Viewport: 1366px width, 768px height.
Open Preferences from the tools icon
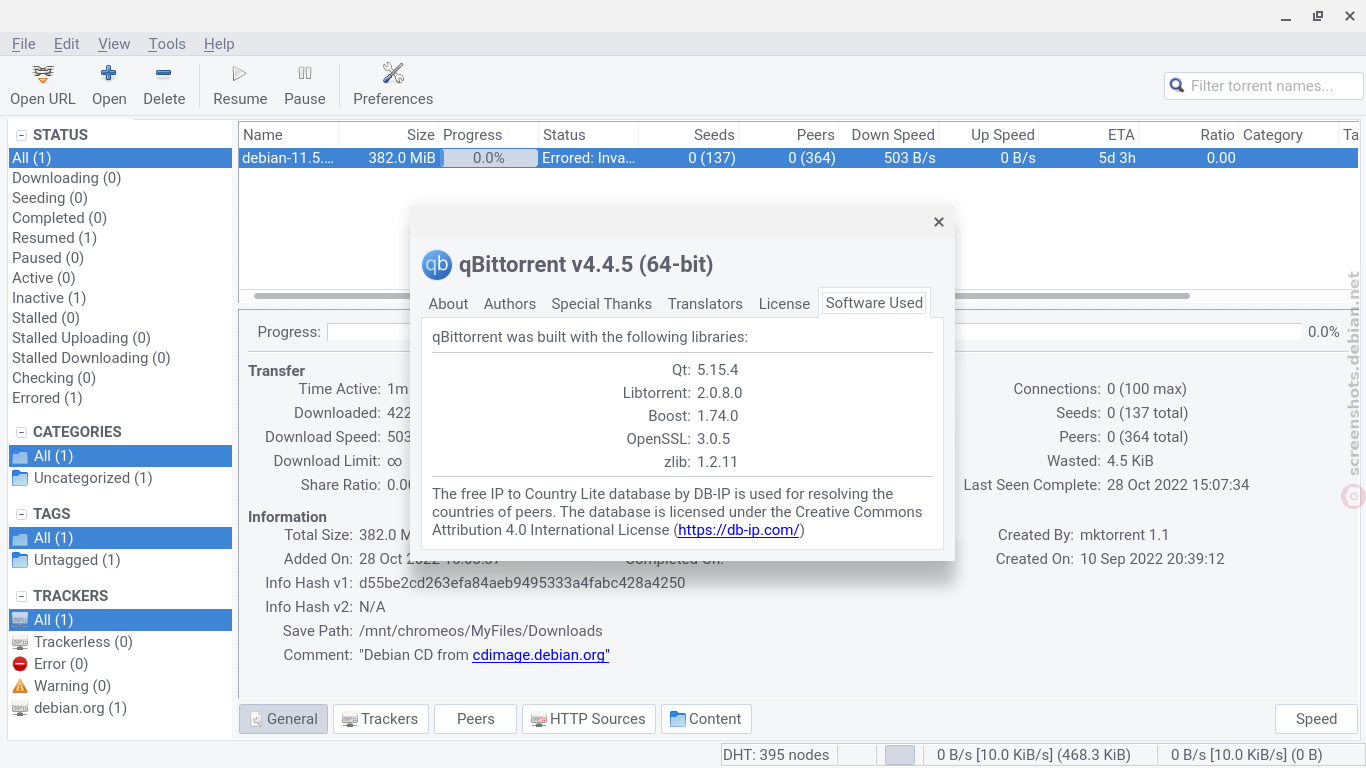click(x=393, y=73)
